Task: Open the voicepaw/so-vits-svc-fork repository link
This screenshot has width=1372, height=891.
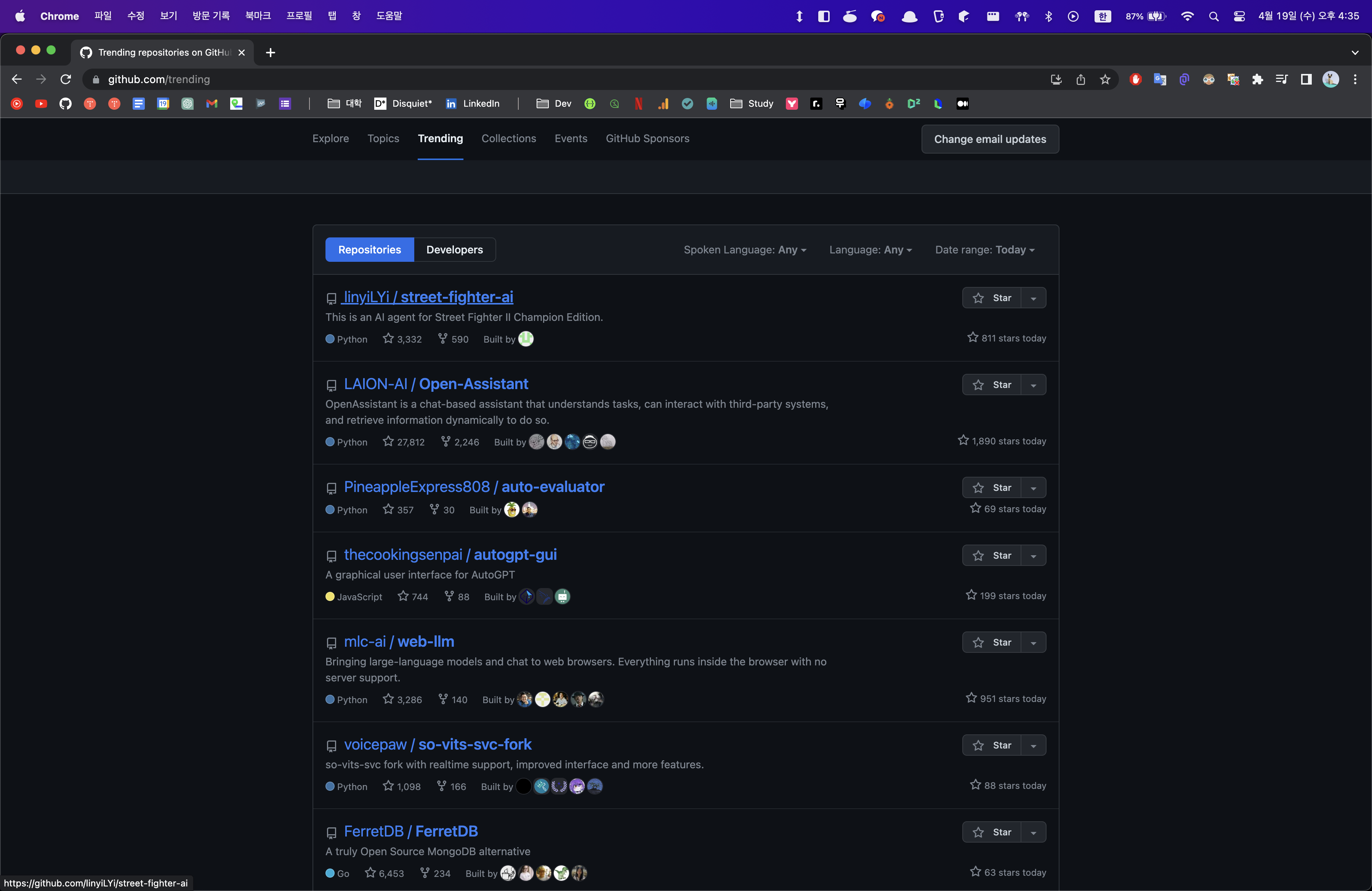Action: point(438,745)
